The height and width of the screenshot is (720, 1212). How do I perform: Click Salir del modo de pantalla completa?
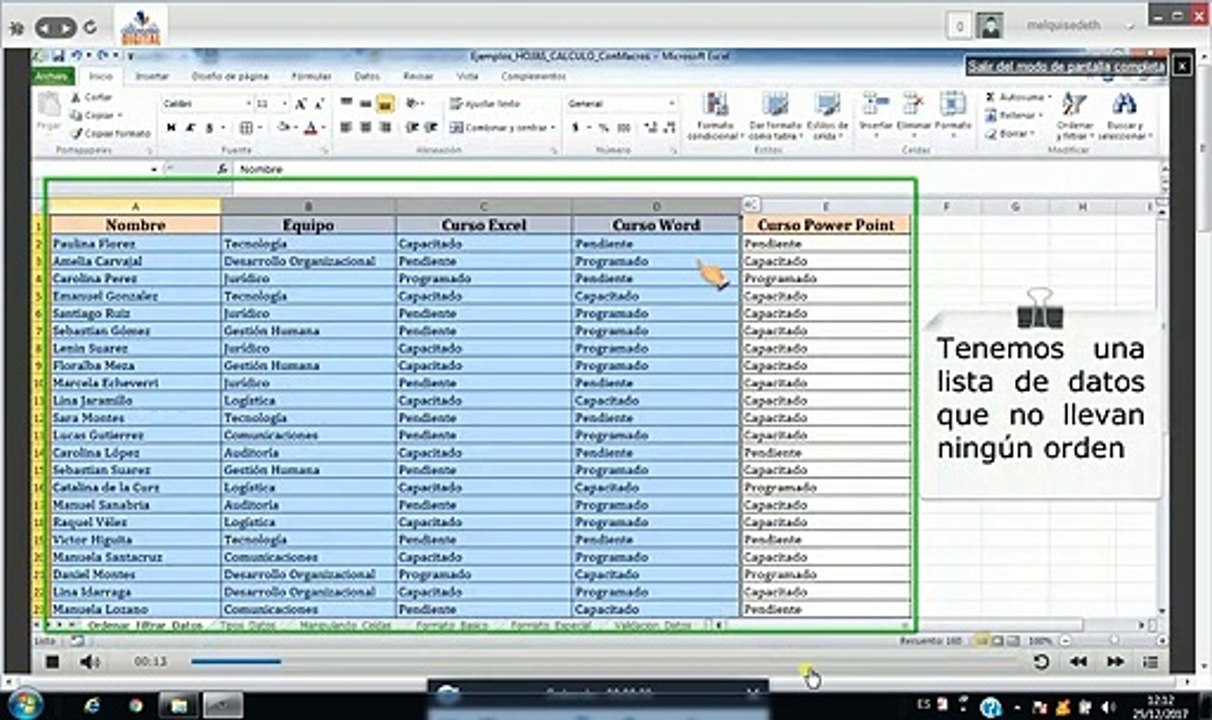1066,66
